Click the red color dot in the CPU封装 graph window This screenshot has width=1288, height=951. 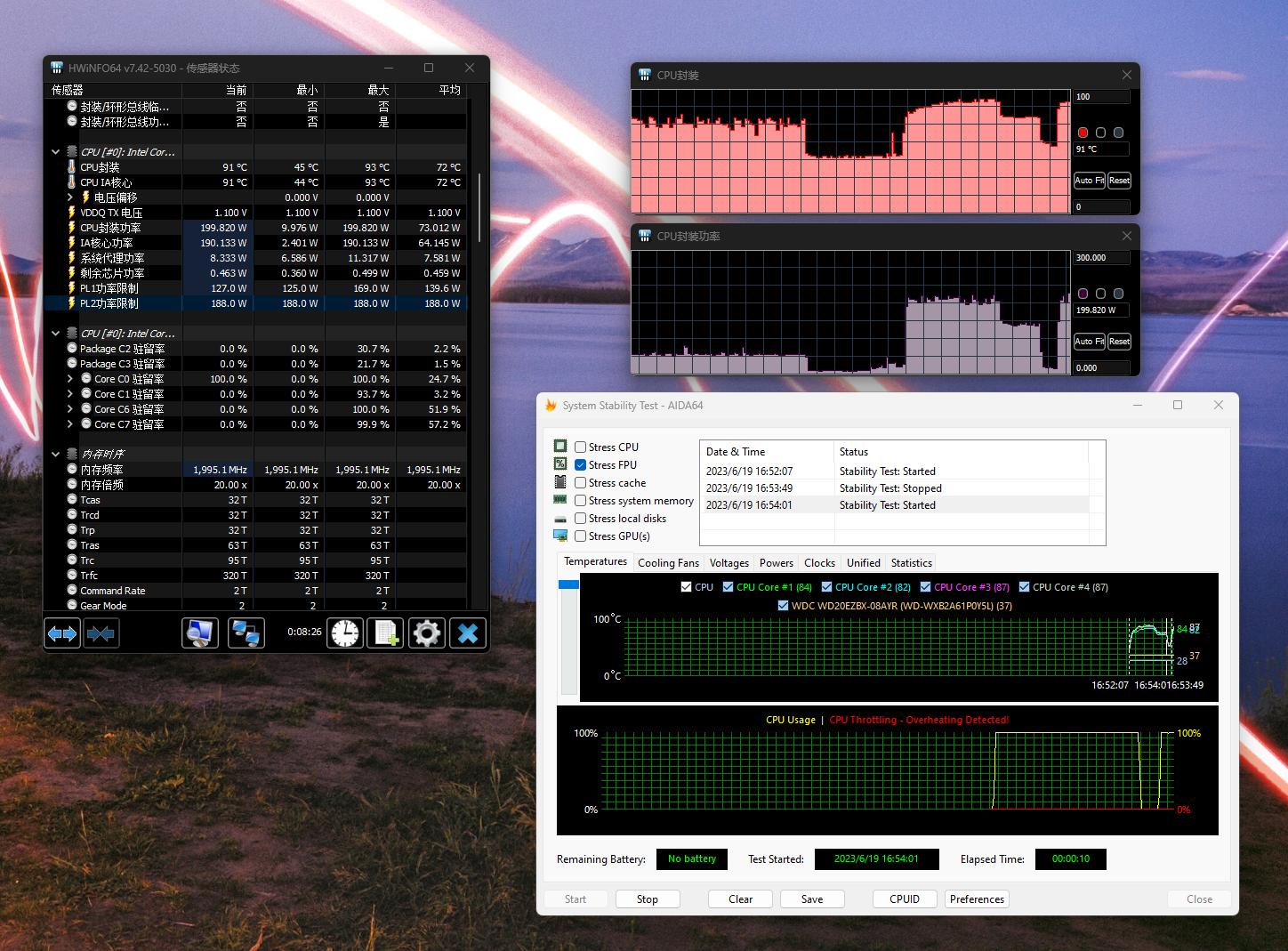pyautogui.click(x=1083, y=132)
